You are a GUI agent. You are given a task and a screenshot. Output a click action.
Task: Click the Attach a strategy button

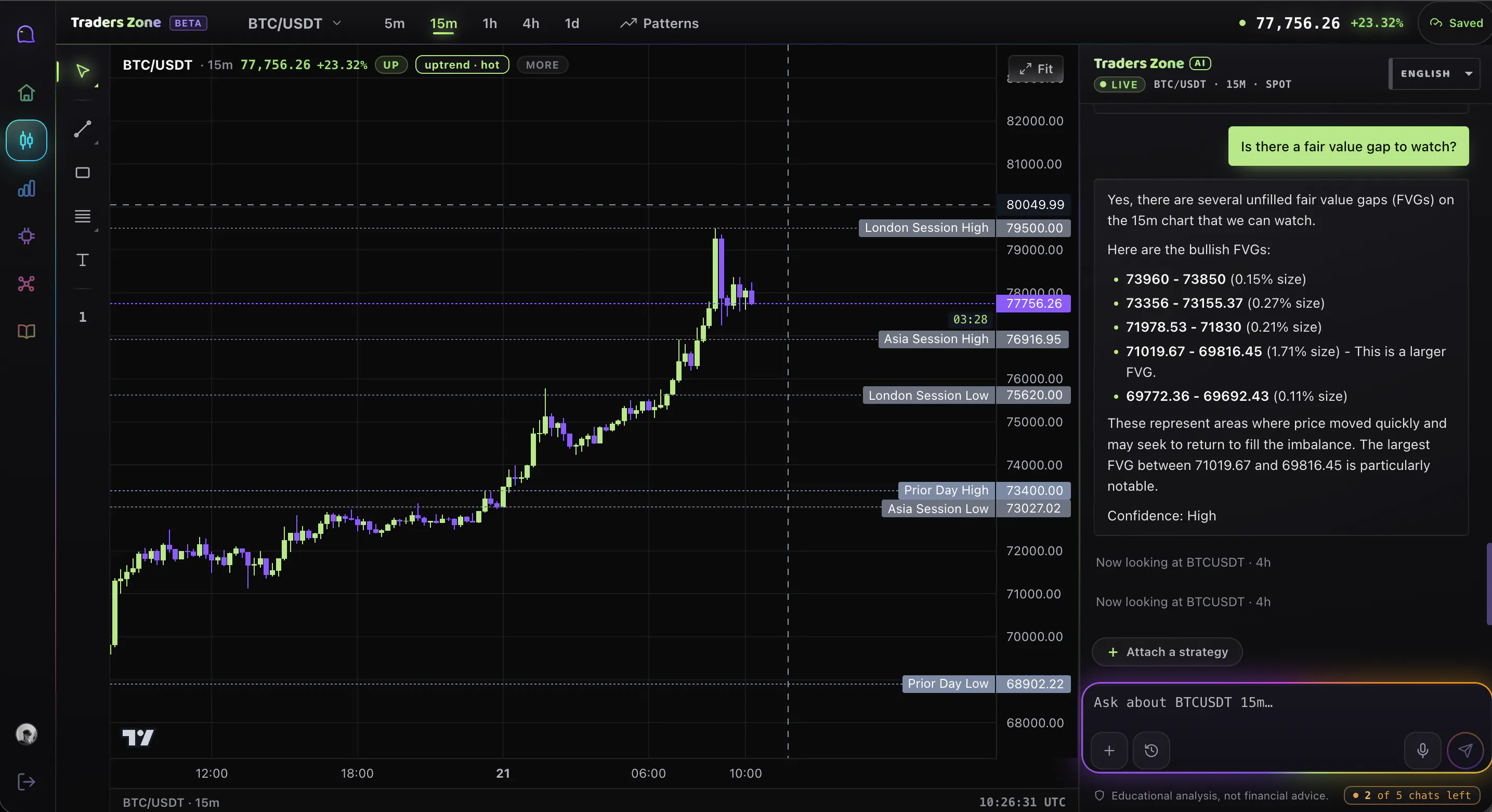click(1168, 651)
